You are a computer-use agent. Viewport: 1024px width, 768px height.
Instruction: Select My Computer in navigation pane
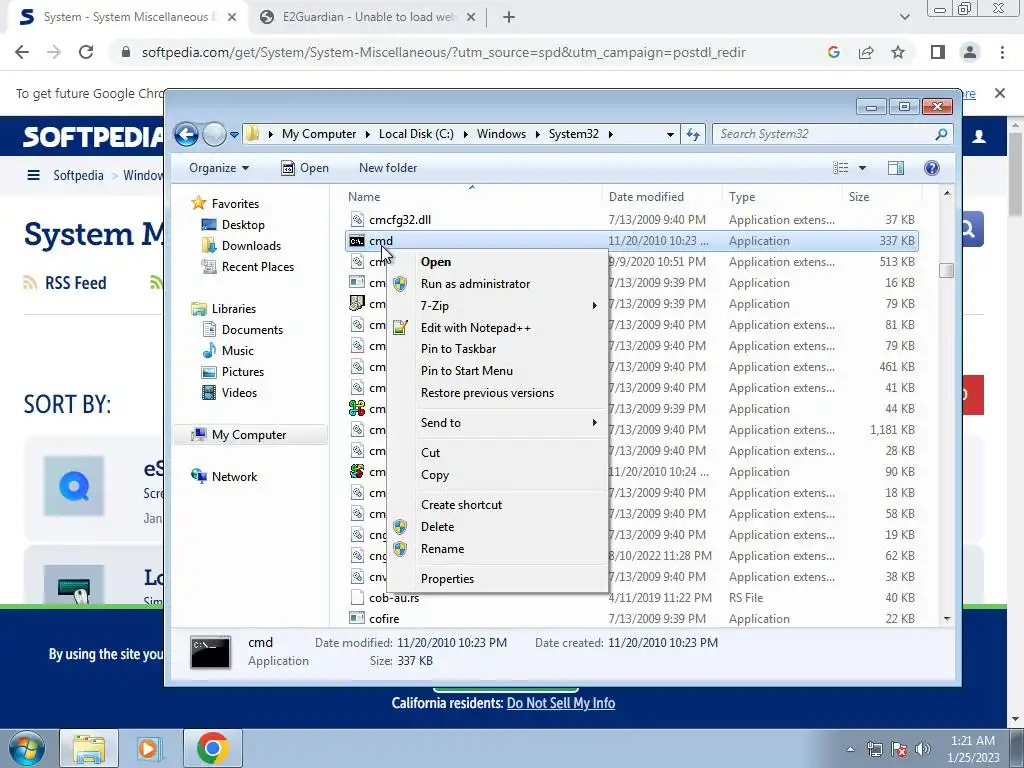click(249, 435)
